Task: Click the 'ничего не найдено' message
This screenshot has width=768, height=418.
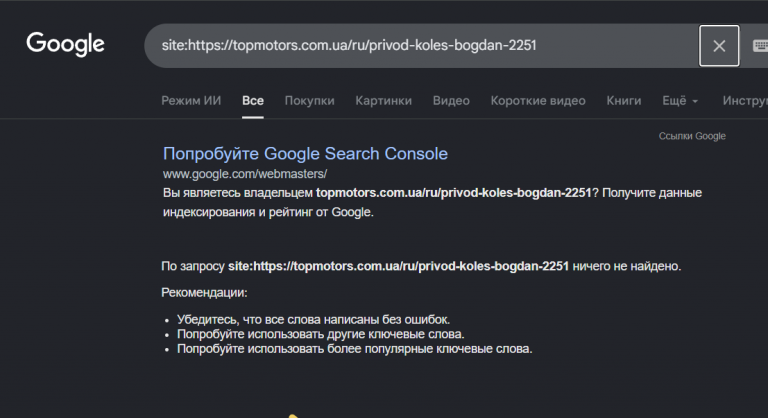Action: 626,266
